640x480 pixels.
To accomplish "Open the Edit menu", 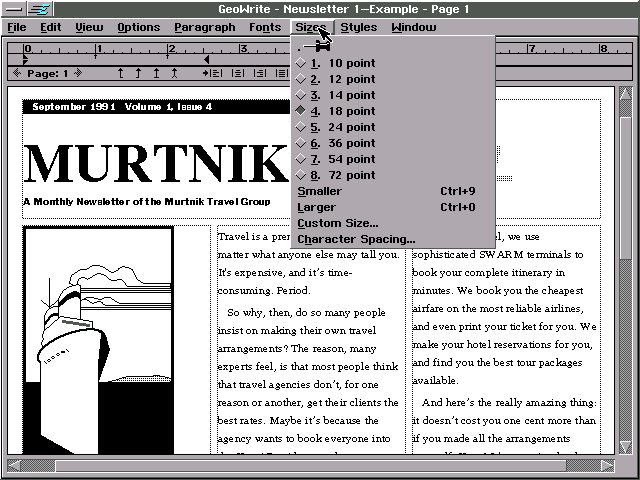I will click(51, 27).
